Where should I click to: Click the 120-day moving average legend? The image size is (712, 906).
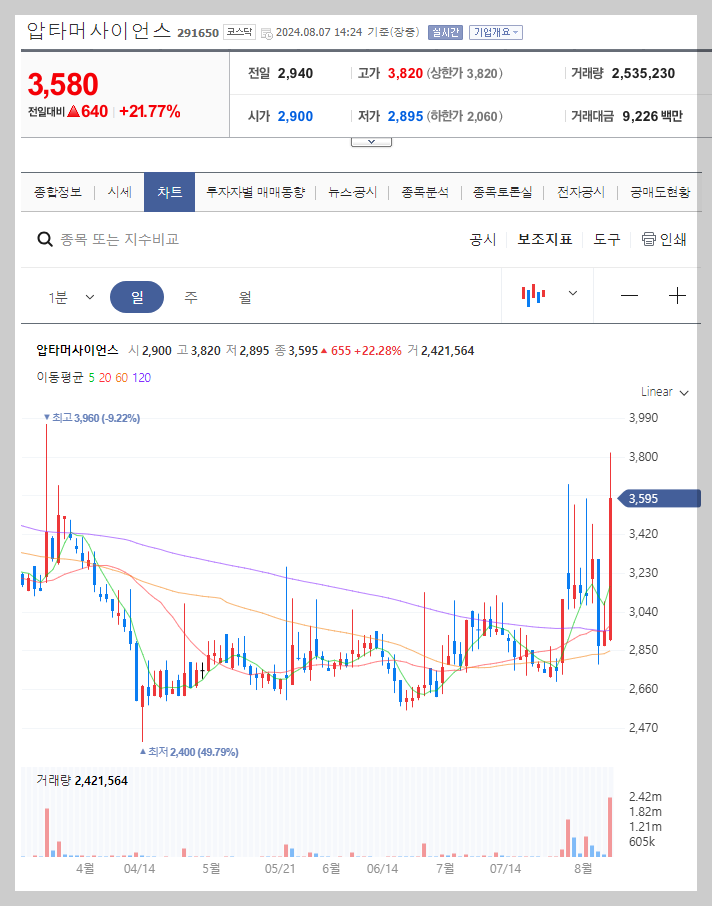click(x=142, y=377)
